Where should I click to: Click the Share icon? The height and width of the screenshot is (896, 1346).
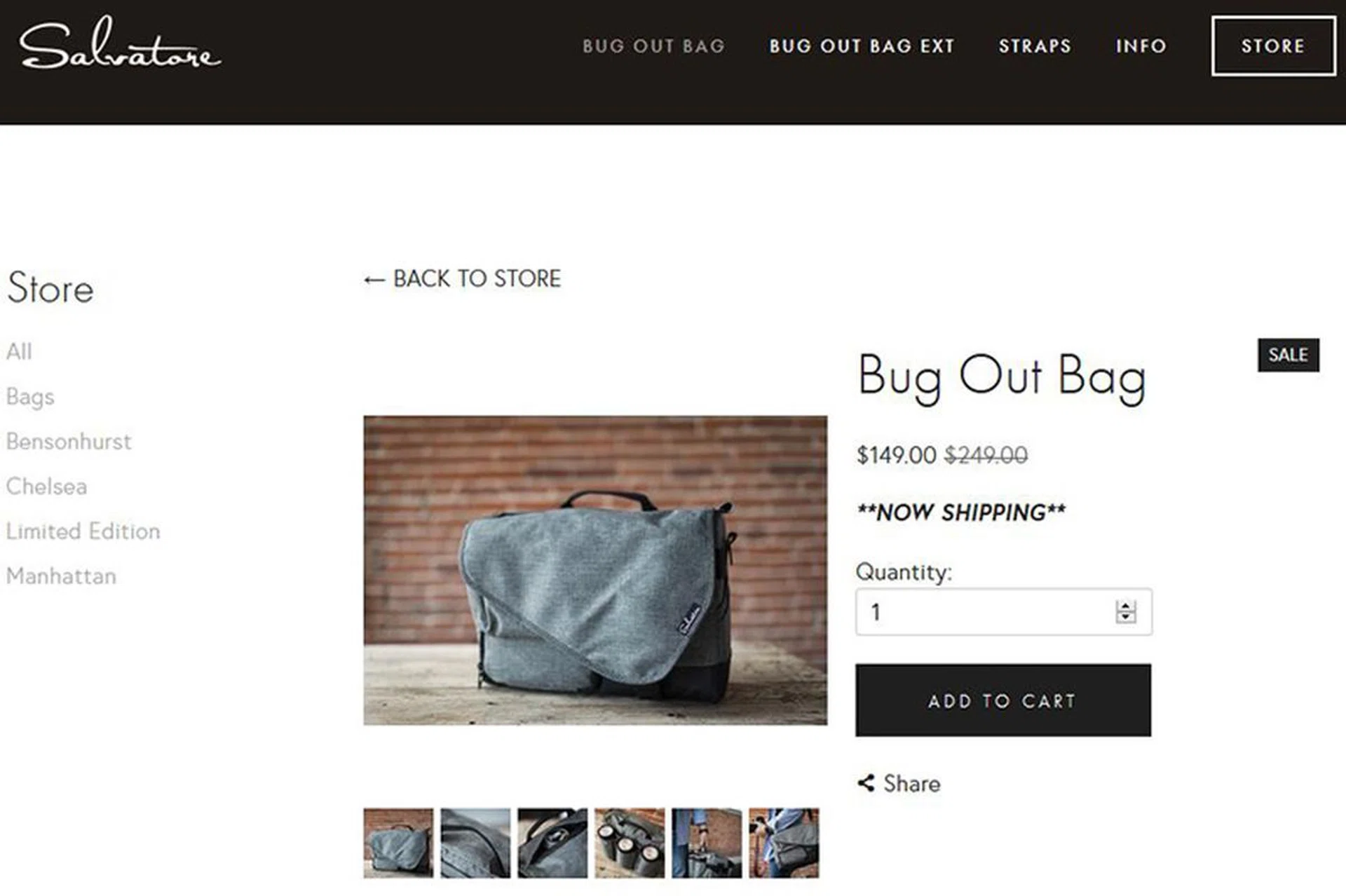866,783
